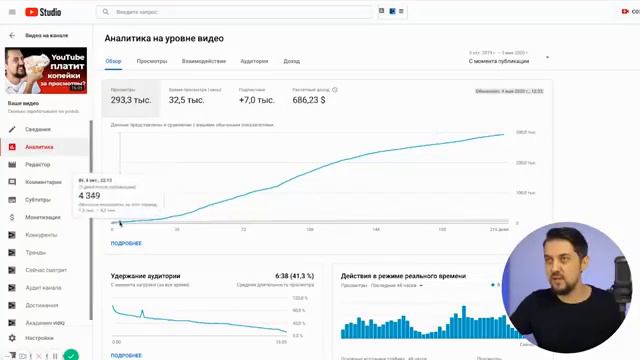Switch to the Обзор tab
640x360 pixels.
coord(113,61)
